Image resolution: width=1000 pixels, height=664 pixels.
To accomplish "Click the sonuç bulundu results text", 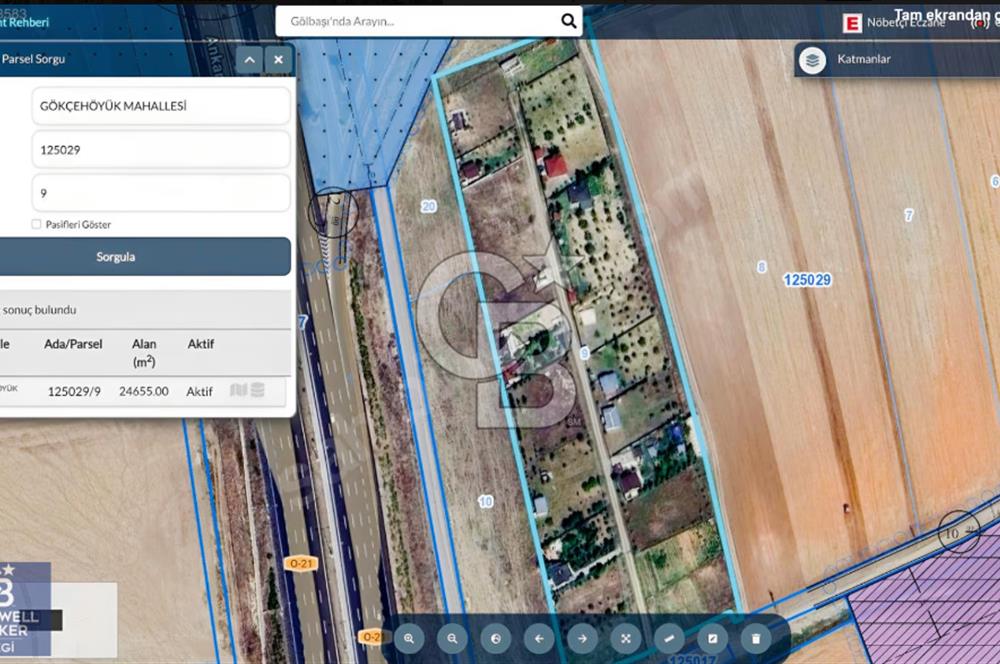I will tap(39, 310).
